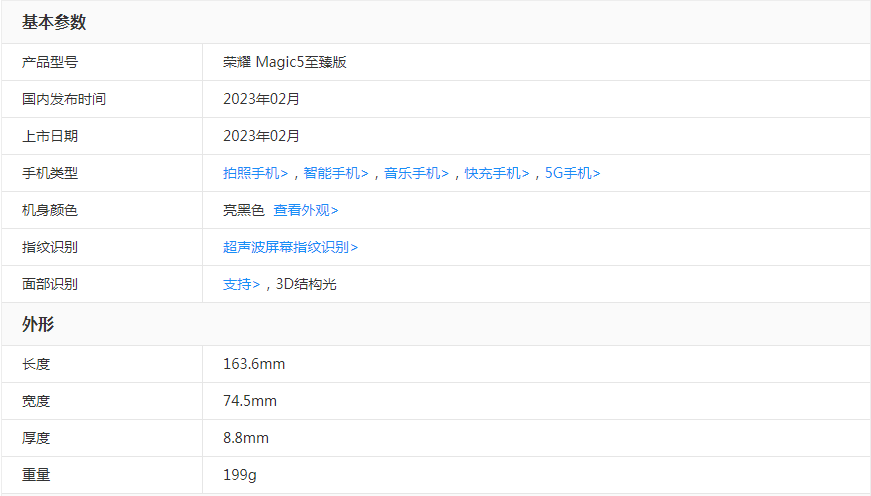Click the 亮黑色 color text
Screen dimensions: 871x496
pos(244,211)
